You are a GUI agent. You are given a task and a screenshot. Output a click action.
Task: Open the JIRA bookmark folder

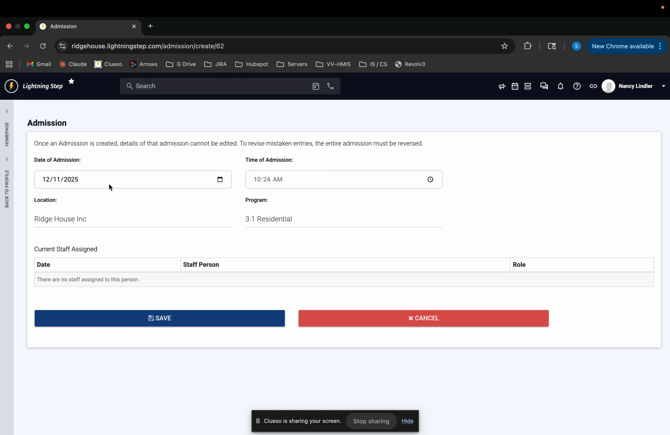(215, 64)
